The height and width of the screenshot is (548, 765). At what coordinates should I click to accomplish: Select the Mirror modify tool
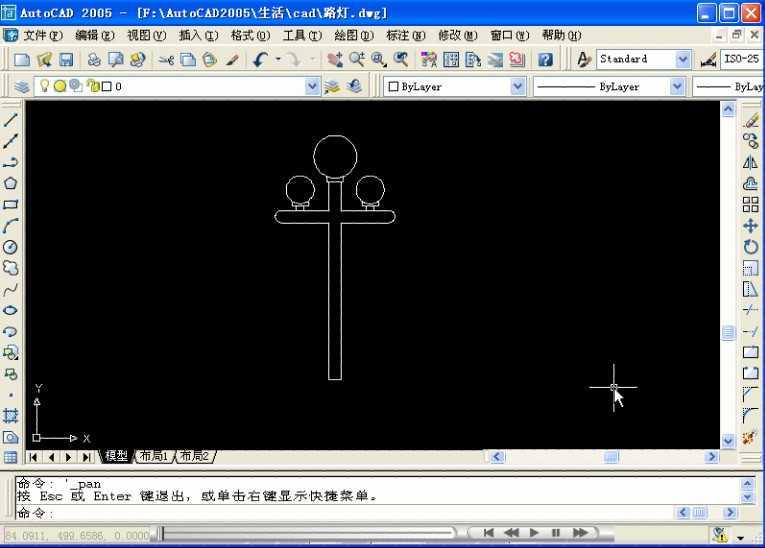pyautogui.click(x=750, y=162)
